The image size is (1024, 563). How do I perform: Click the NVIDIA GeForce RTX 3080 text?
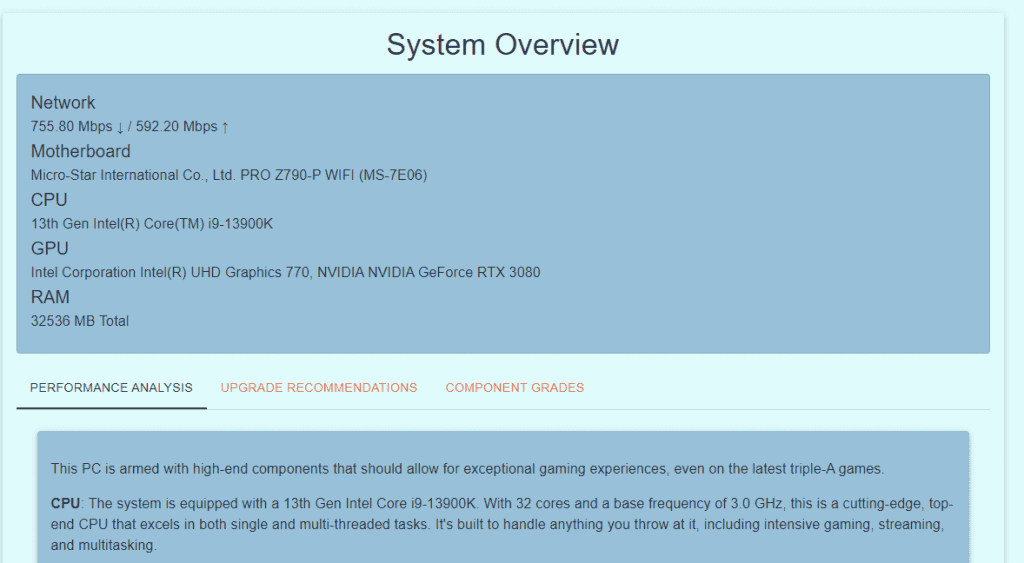point(429,273)
